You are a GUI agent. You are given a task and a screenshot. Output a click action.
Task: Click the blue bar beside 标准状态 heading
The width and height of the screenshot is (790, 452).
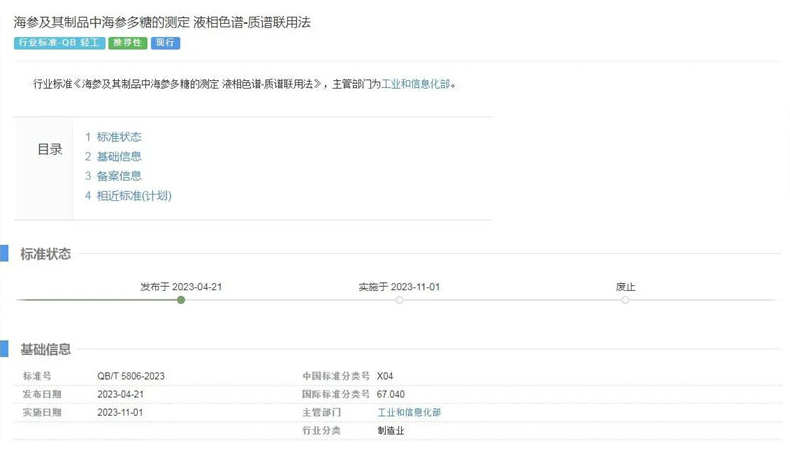[x=4, y=254]
